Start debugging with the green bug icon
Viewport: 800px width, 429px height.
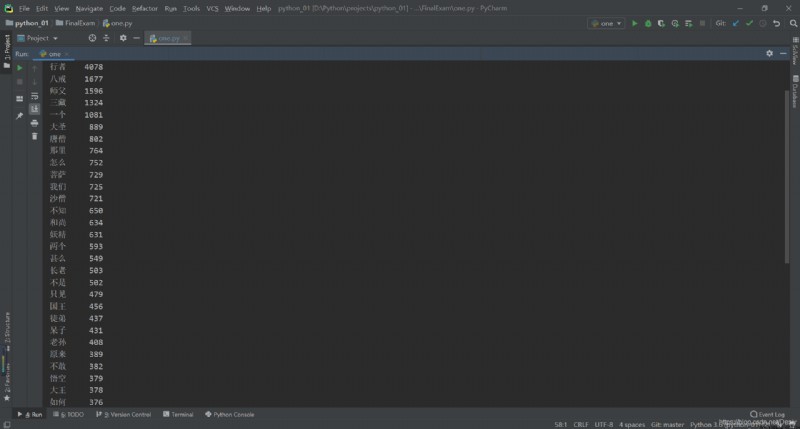(x=648, y=23)
